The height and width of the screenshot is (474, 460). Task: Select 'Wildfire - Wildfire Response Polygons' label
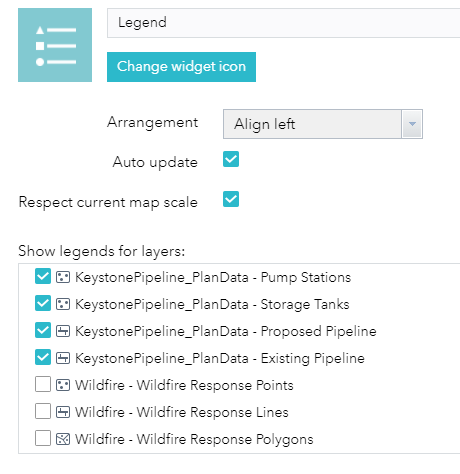click(194, 440)
